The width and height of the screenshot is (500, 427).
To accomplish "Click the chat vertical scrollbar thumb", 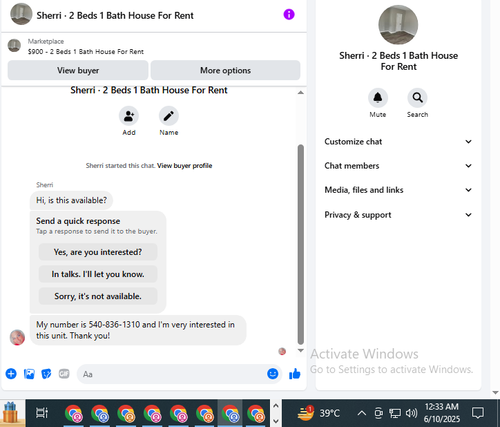I will pyautogui.click(x=301, y=244).
